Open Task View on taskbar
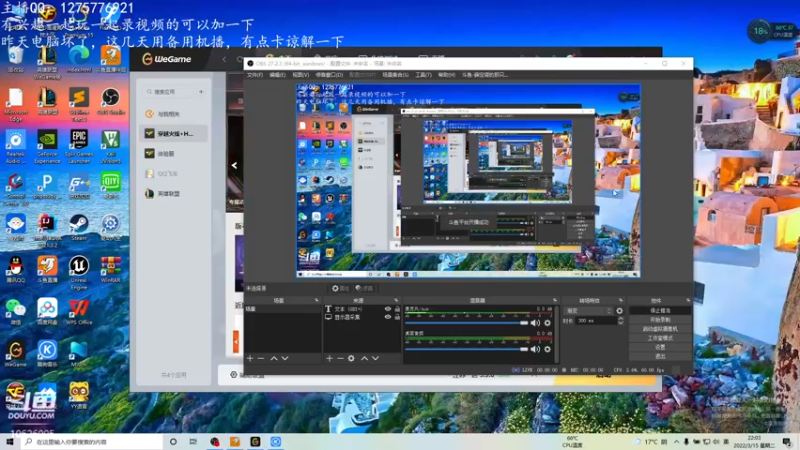800x450 pixels. [x=193, y=442]
